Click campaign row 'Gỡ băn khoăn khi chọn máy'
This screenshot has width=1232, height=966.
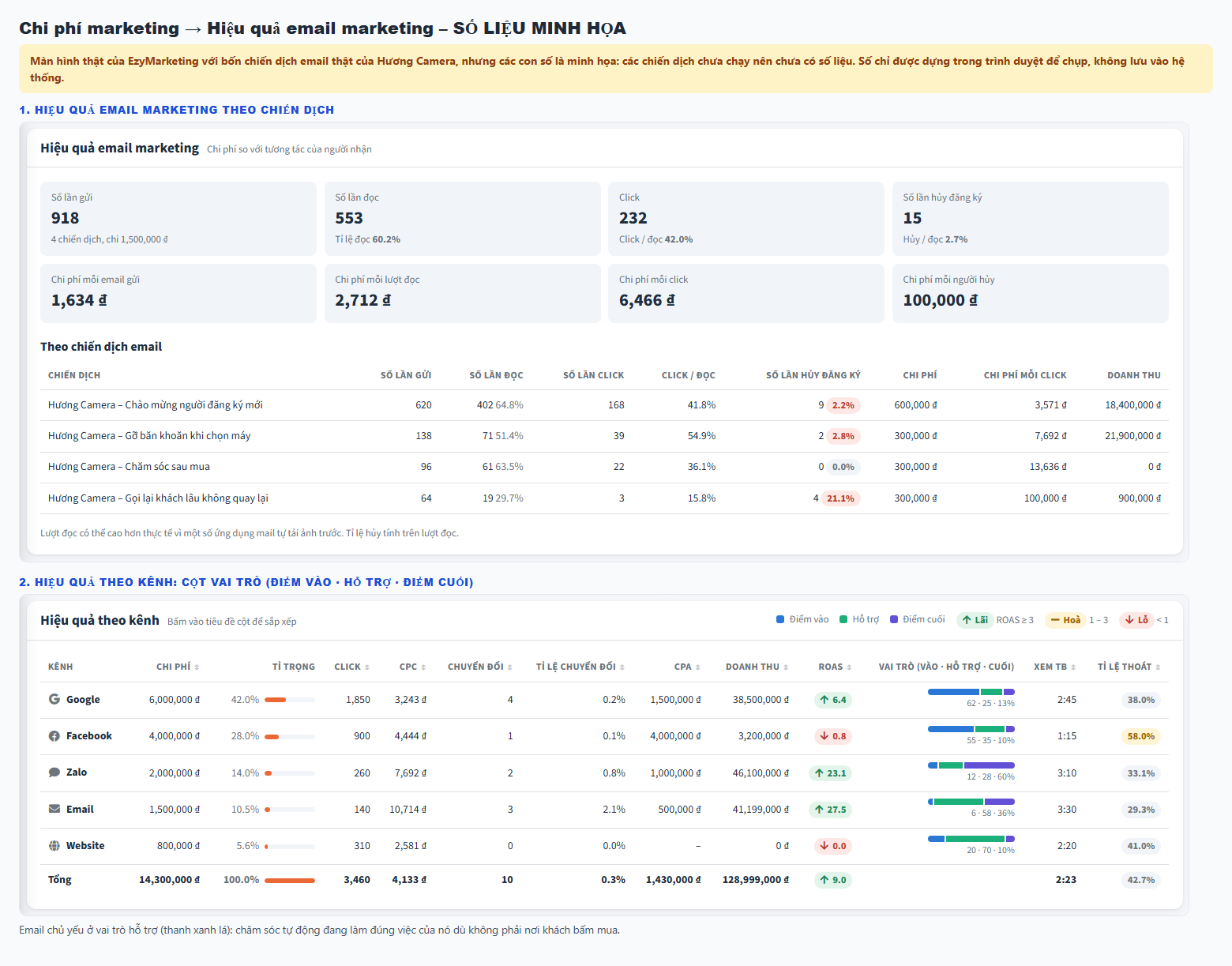click(604, 436)
